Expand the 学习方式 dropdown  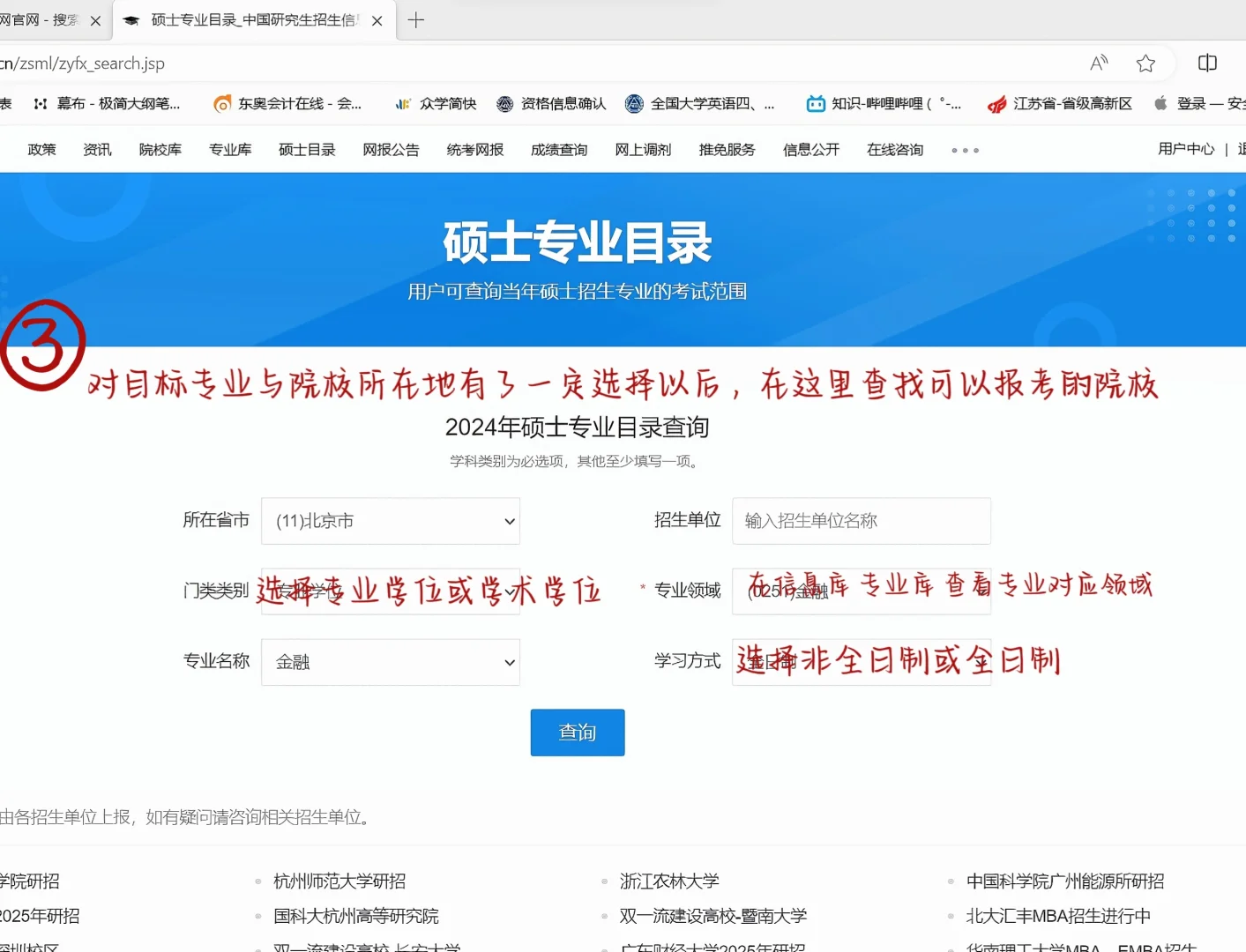862,662
